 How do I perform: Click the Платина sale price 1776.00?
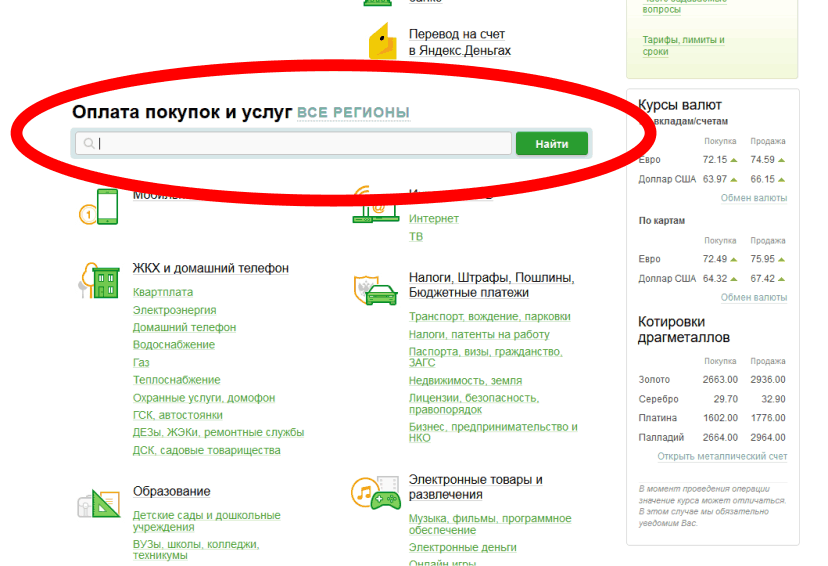coord(768,418)
